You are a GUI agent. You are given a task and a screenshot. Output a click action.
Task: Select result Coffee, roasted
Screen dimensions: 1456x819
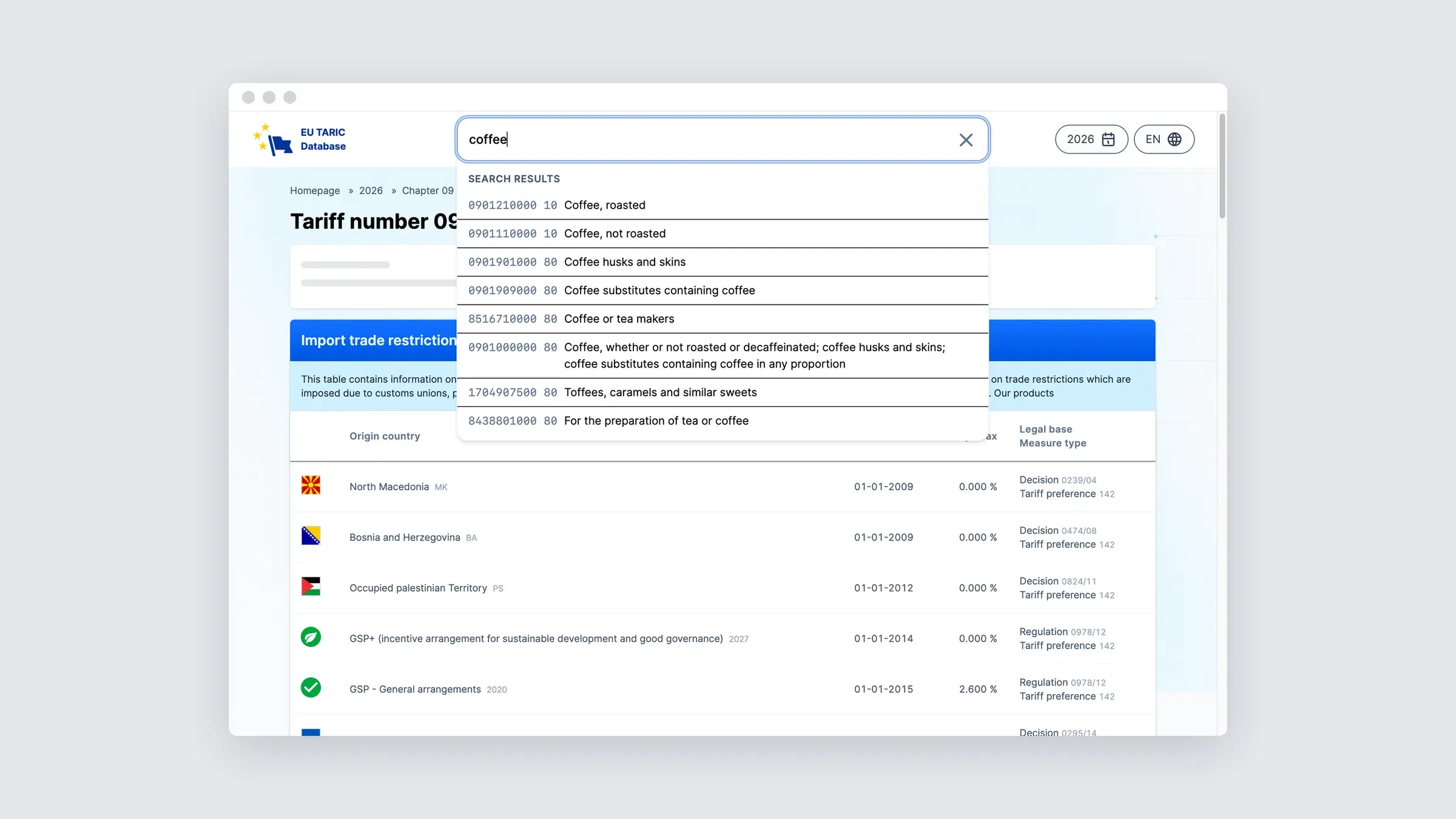click(x=722, y=205)
